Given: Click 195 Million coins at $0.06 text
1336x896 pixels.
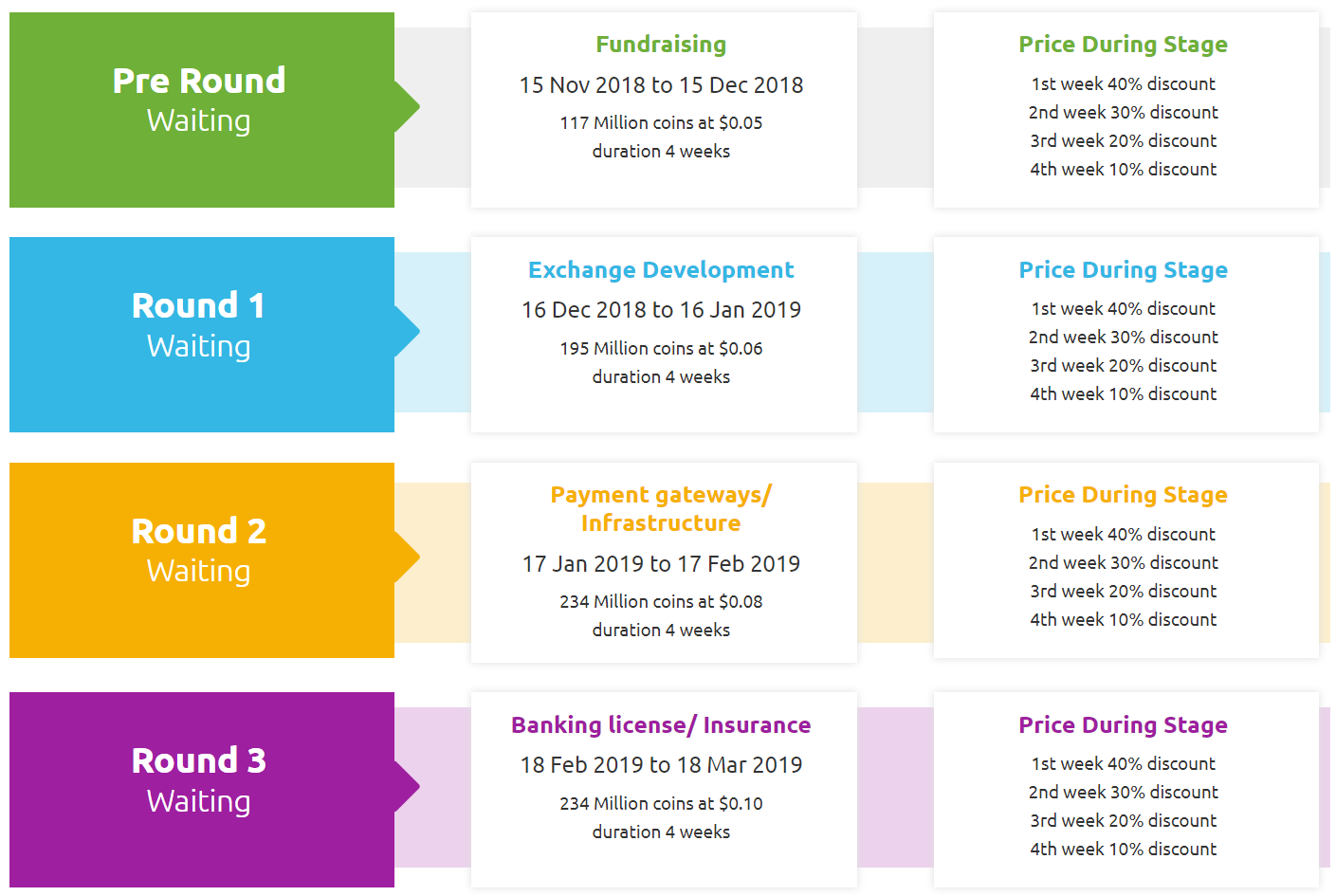Looking at the screenshot, I should pos(661,349).
